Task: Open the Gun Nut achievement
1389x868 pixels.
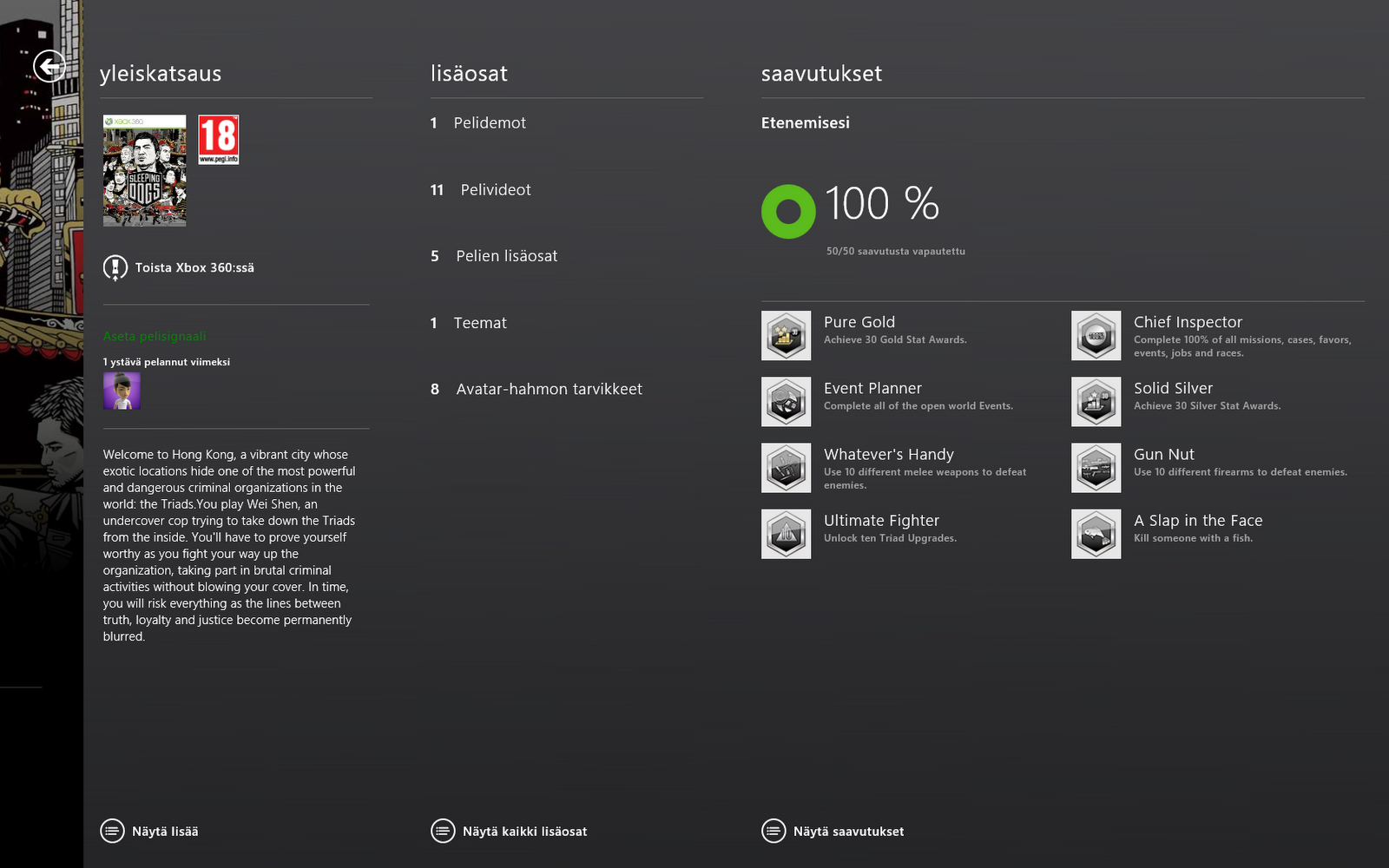Action: coord(1241,462)
